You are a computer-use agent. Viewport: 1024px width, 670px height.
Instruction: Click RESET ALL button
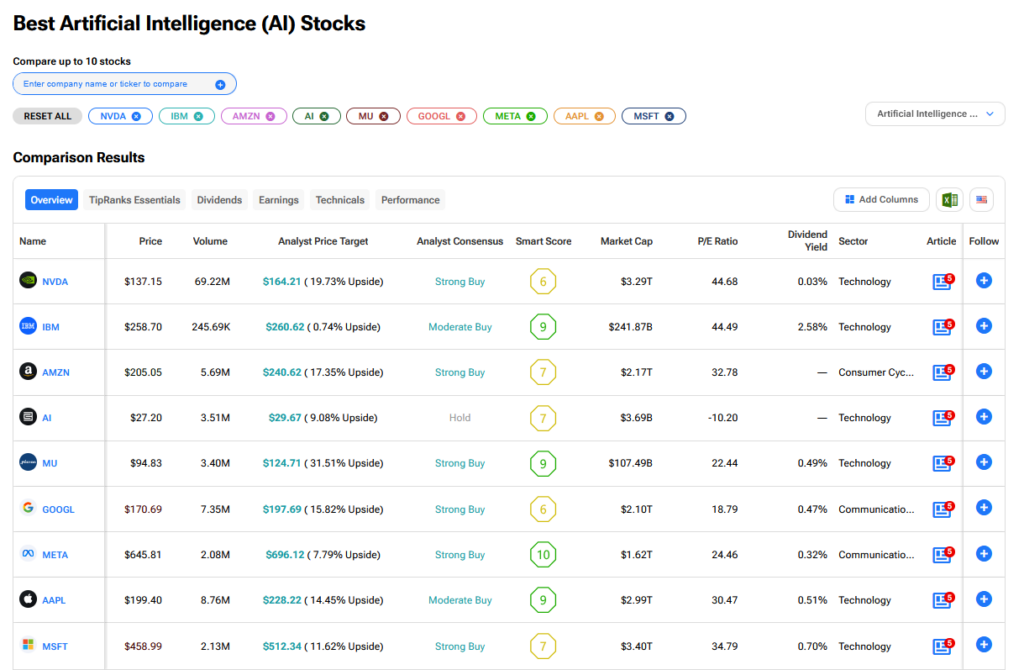(48, 116)
